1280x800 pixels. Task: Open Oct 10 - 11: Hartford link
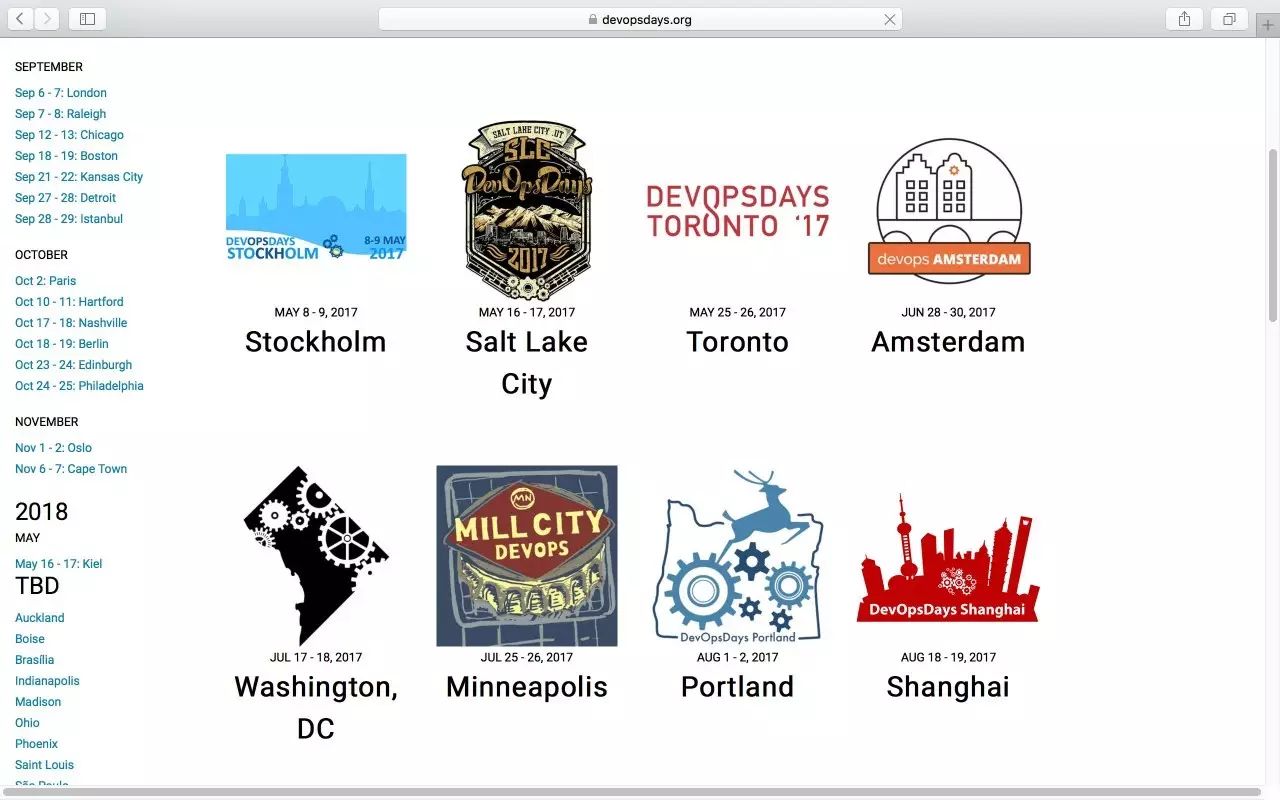click(69, 302)
